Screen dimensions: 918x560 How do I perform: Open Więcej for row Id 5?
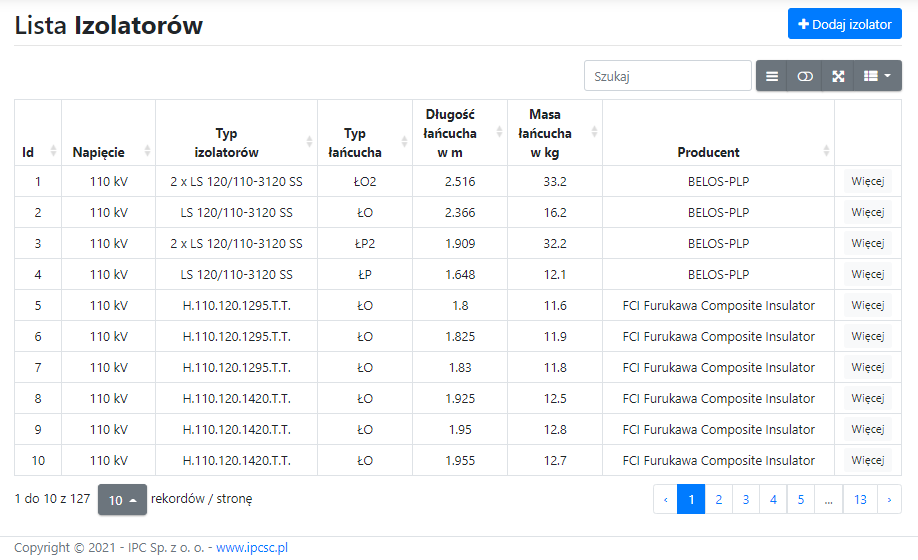click(x=867, y=306)
